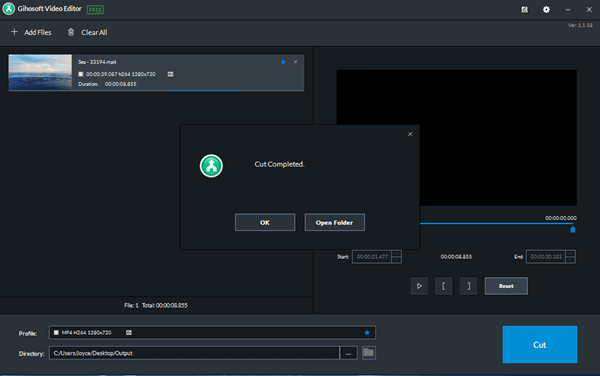
Task: Click the FREE badge in the title bar
Action: tap(95, 10)
